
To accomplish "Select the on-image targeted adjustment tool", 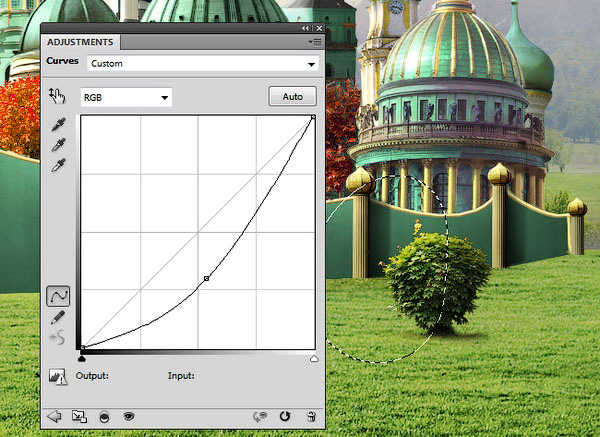I will click(57, 96).
